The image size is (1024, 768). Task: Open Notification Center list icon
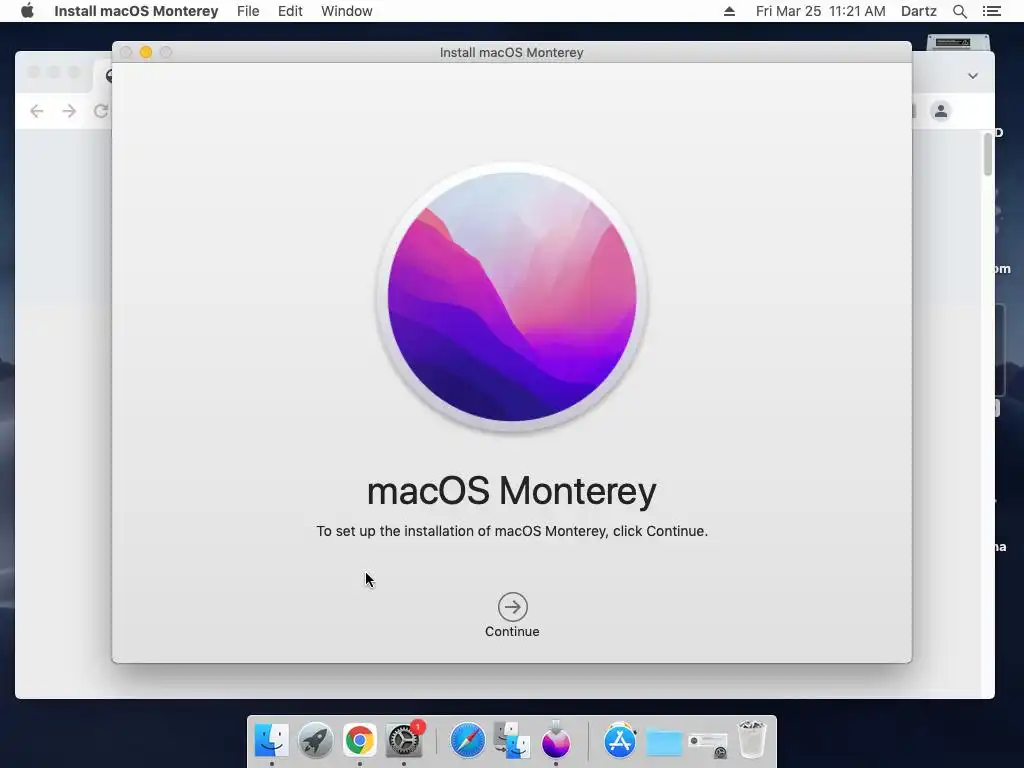tap(991, 11)
